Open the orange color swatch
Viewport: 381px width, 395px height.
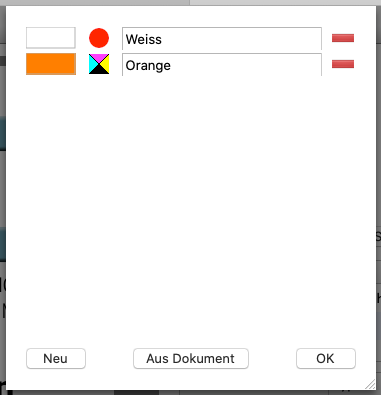click(51, 64)
